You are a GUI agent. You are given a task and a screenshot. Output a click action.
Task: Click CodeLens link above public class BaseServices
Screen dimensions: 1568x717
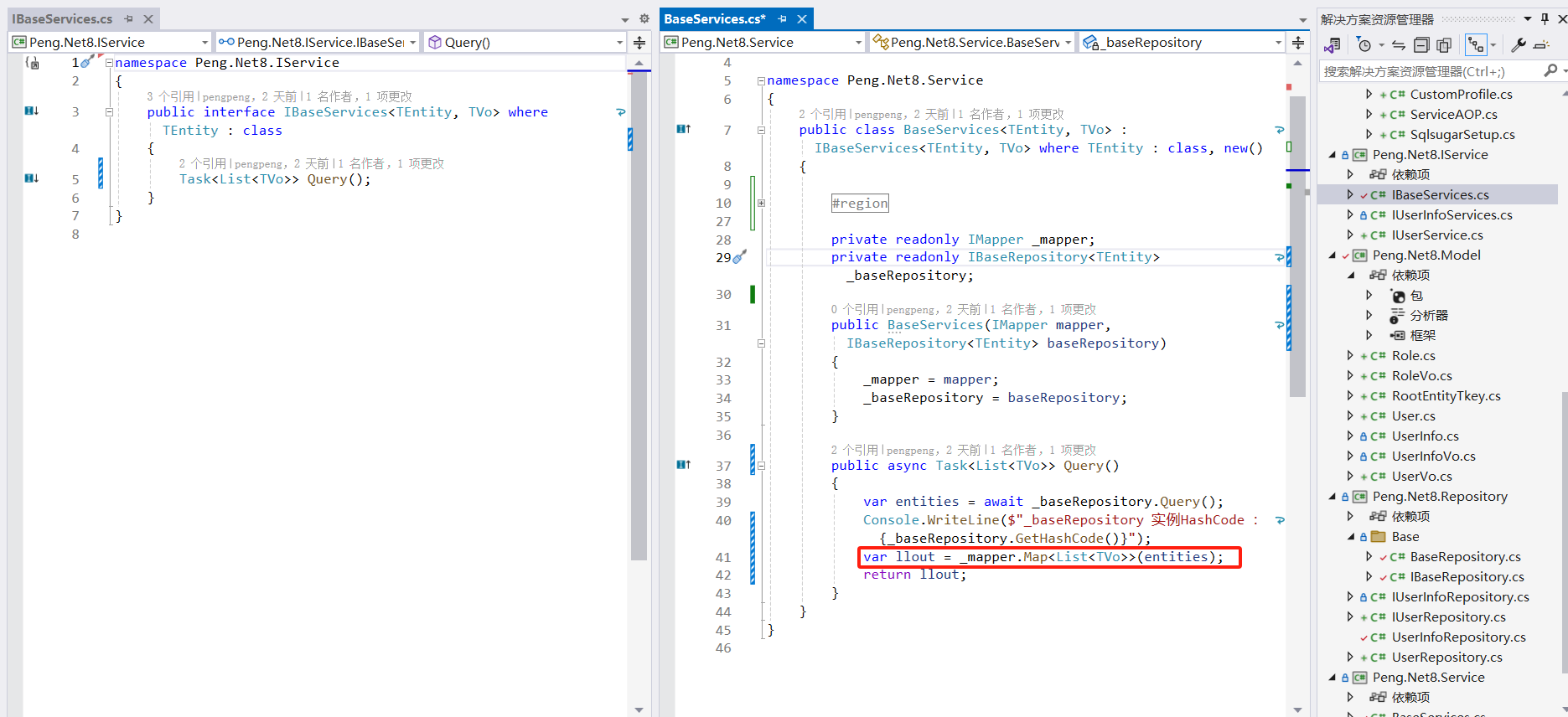(x=822, y=114)
